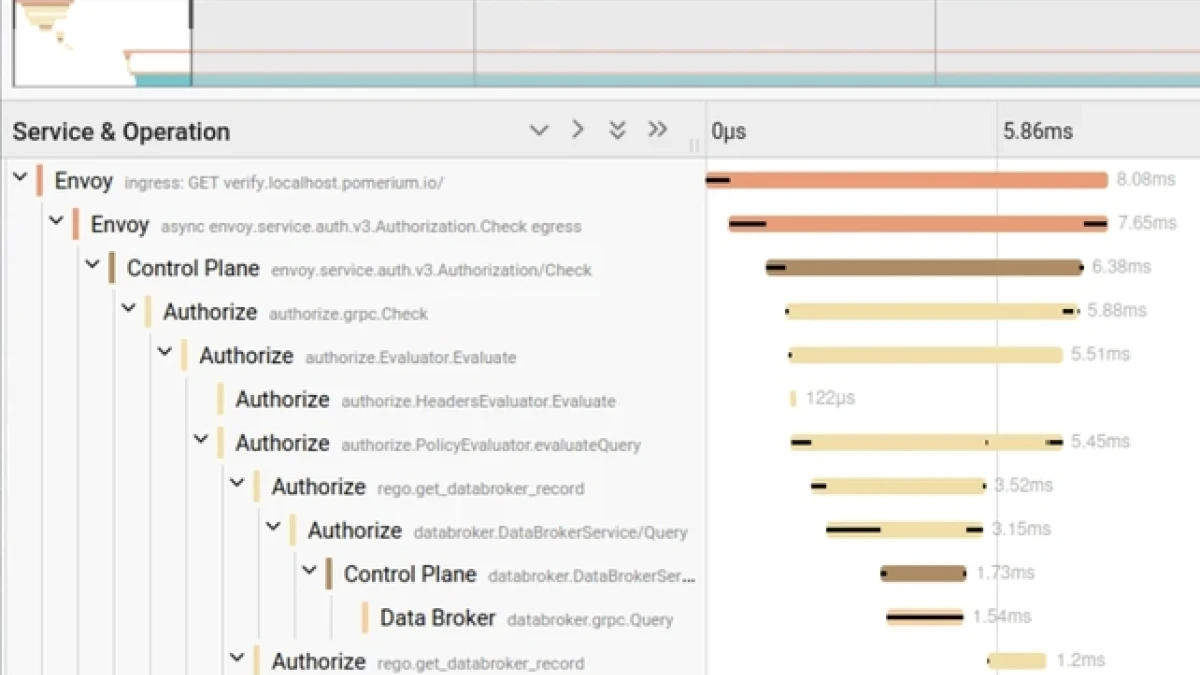Click the expand all double-down chevron icon
This screenshot has height=675, width=1200.
pyautogui.click(x=617, y=130)
